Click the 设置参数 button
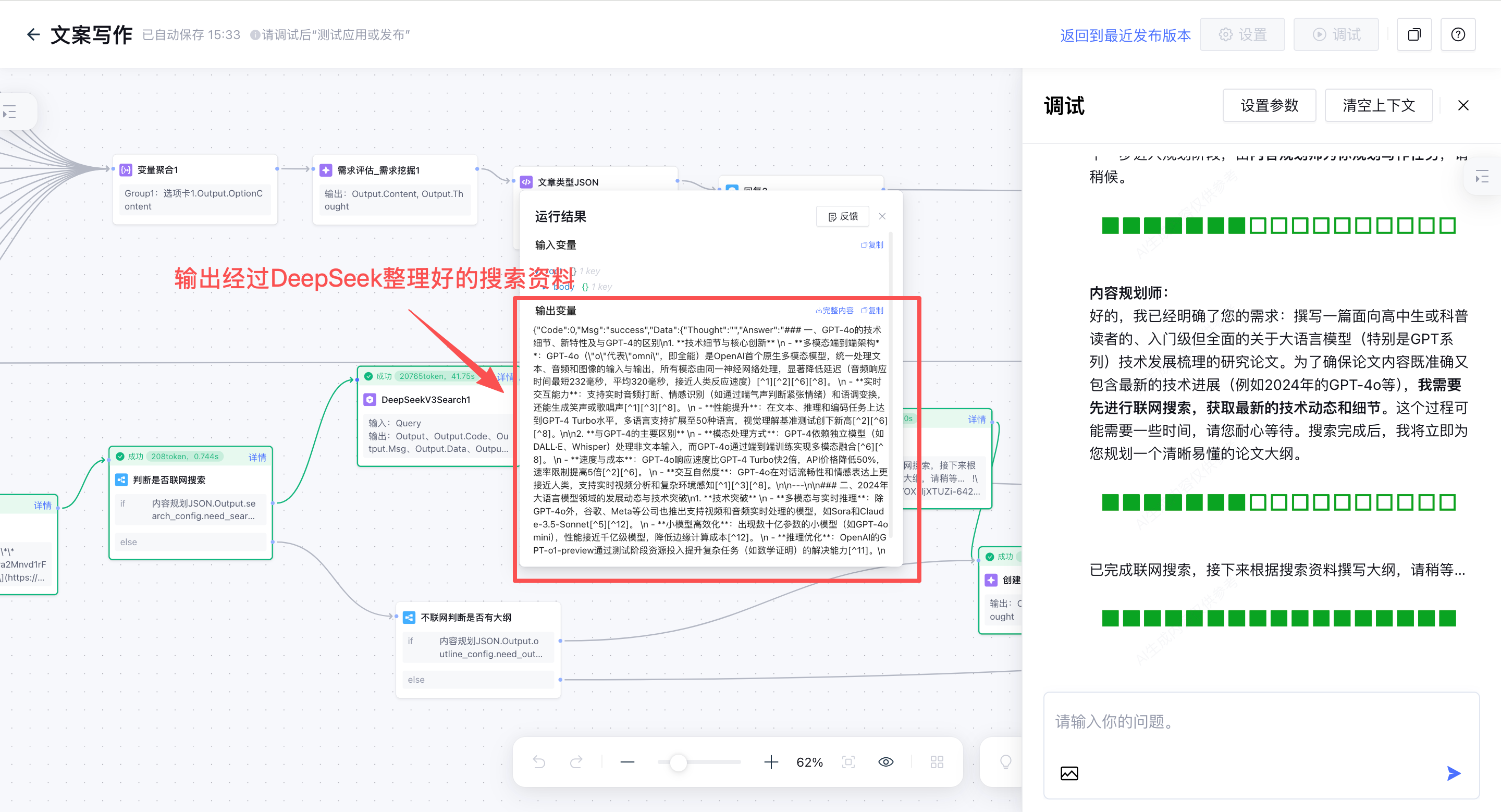The width and height of the screenshot is (1501, 812). 1269,105
